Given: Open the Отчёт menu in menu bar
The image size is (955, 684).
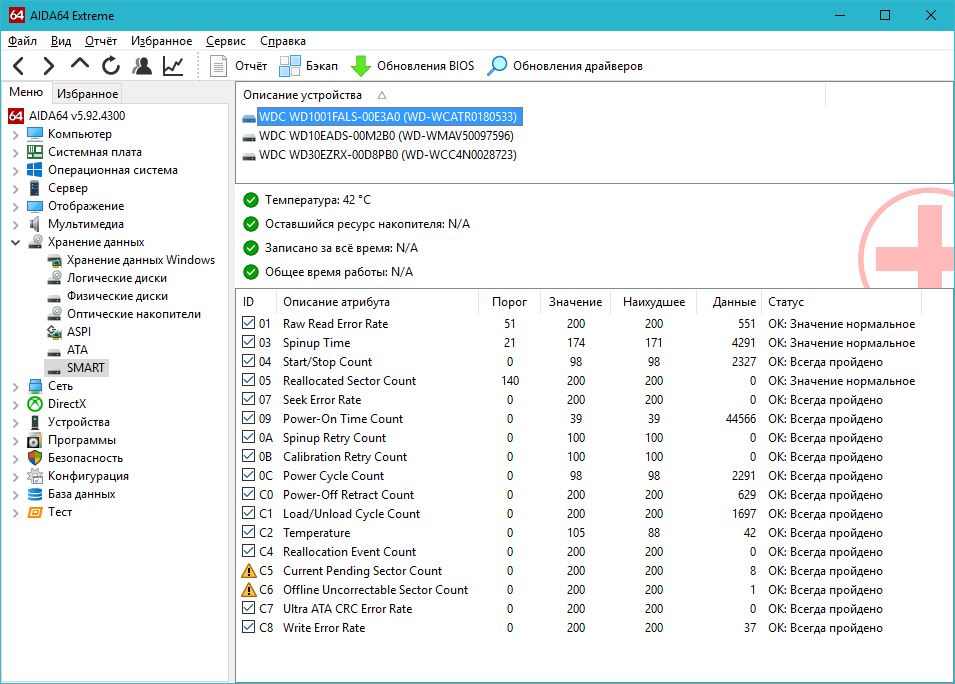Looking at the screenshot, I should 101,41.
